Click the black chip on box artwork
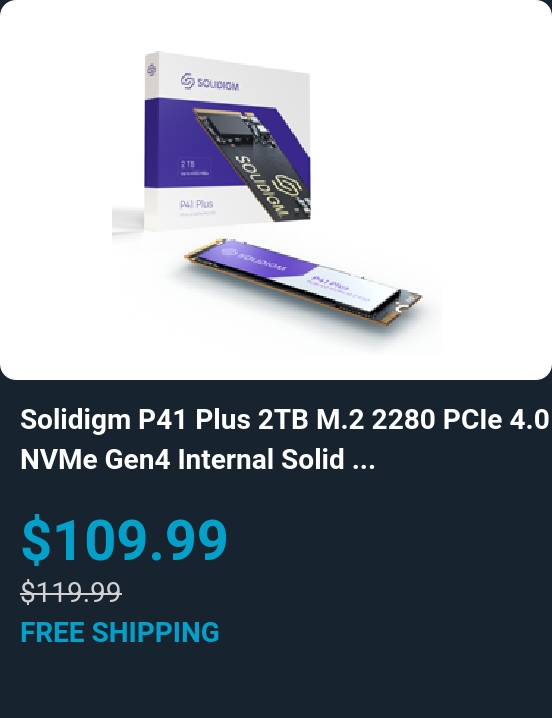The height and width of the screenshot is (718, 552). coord(228,126)
